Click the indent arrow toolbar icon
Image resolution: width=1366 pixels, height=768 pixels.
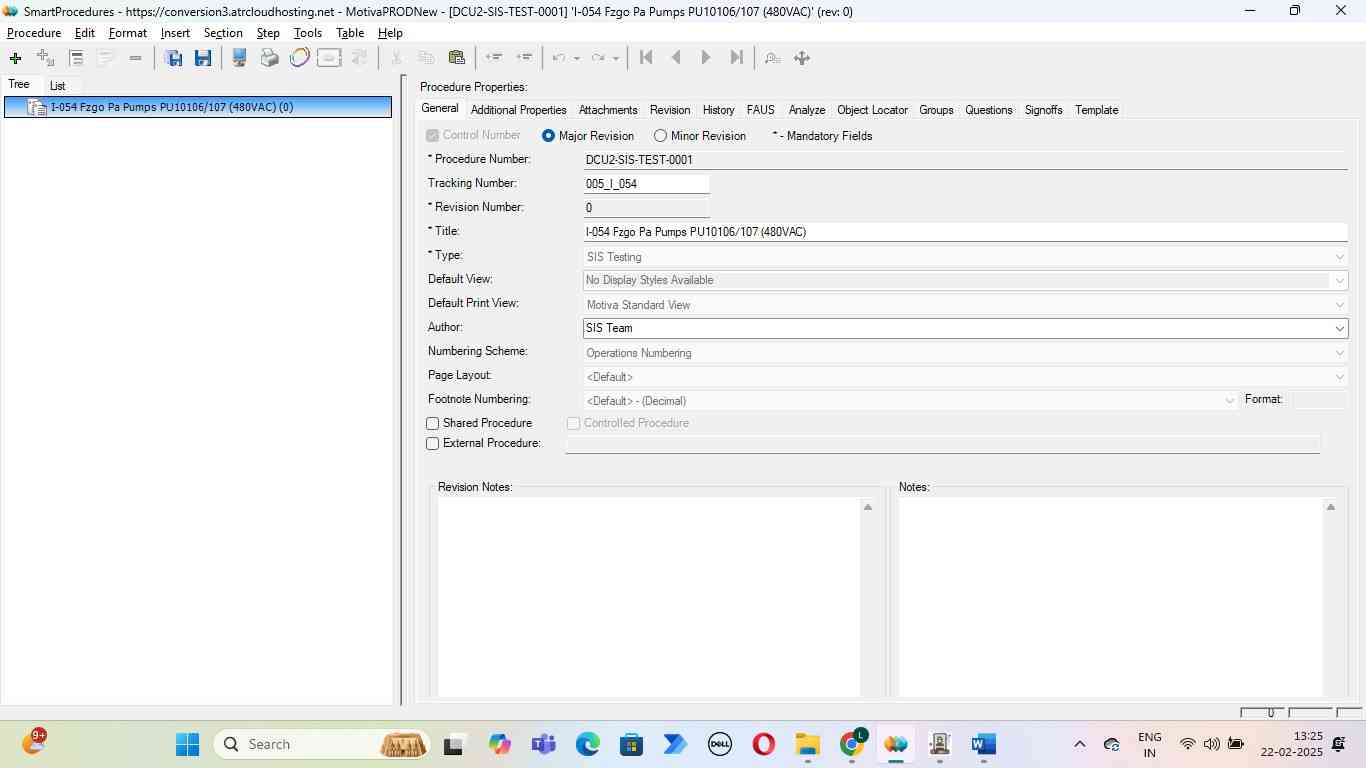tap(523, 58)
